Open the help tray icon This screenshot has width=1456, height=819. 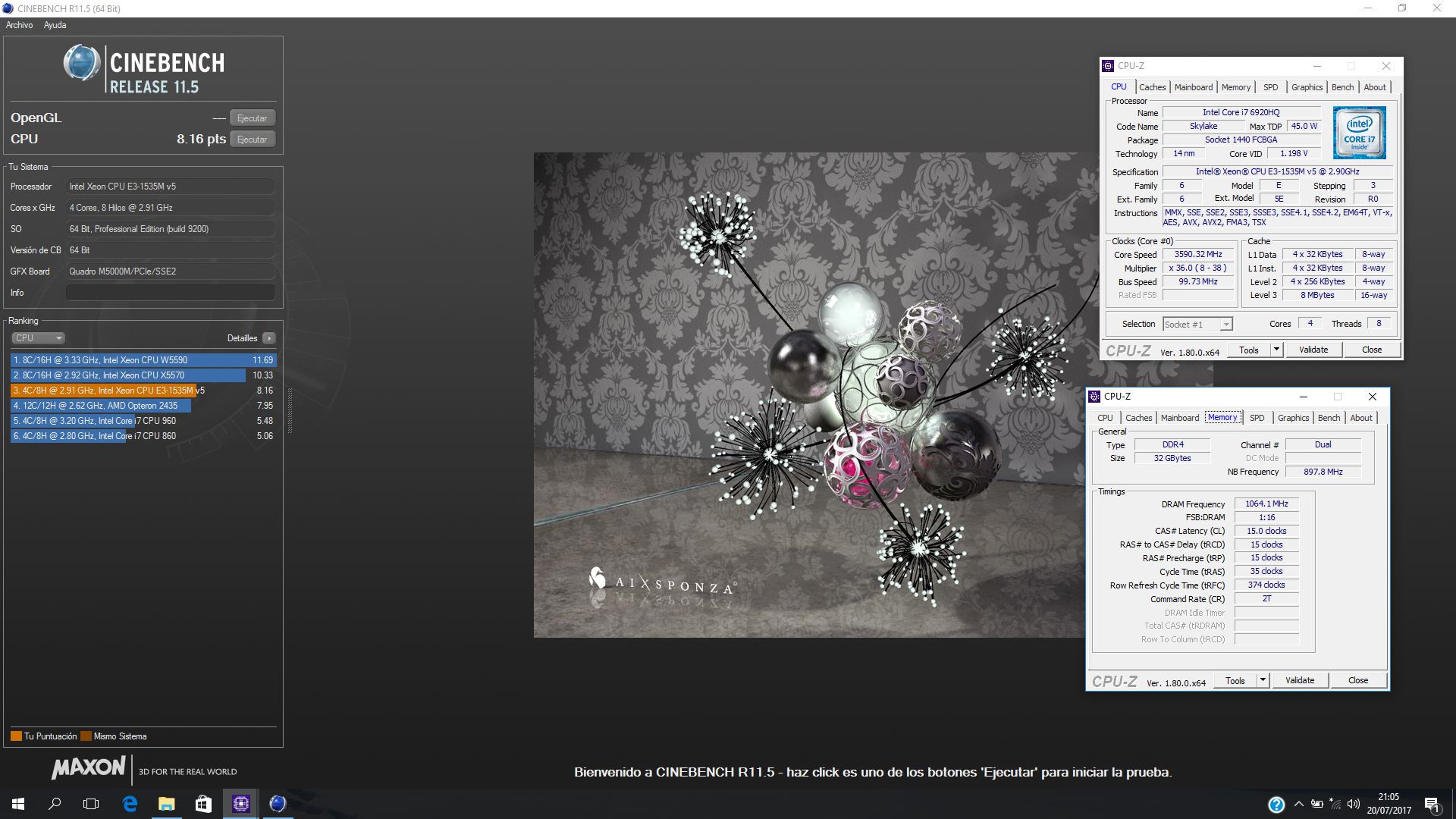[x=1276, y=805]
